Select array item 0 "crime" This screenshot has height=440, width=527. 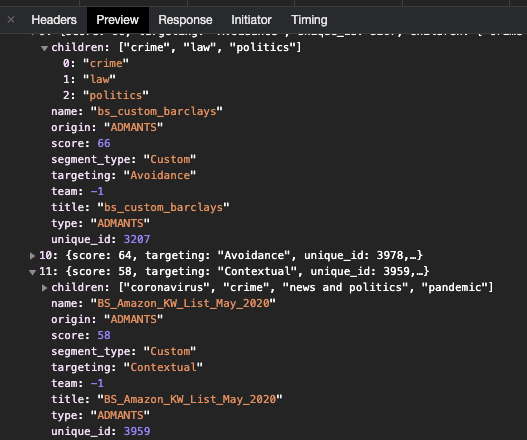pyautogui.click(x=96, y=63)
